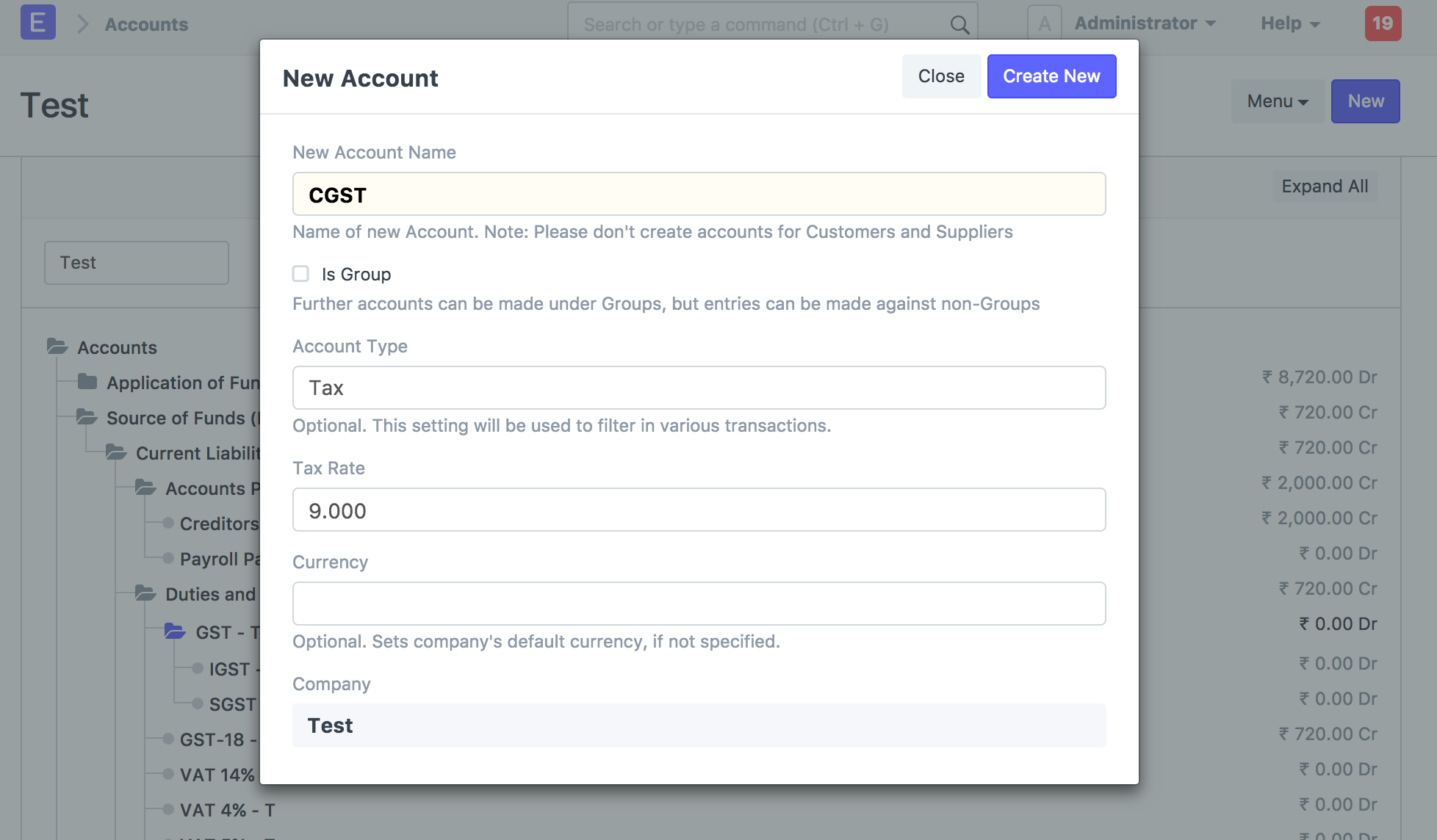
Task: Open the Account Type dropdown
Action: (699, 388)
